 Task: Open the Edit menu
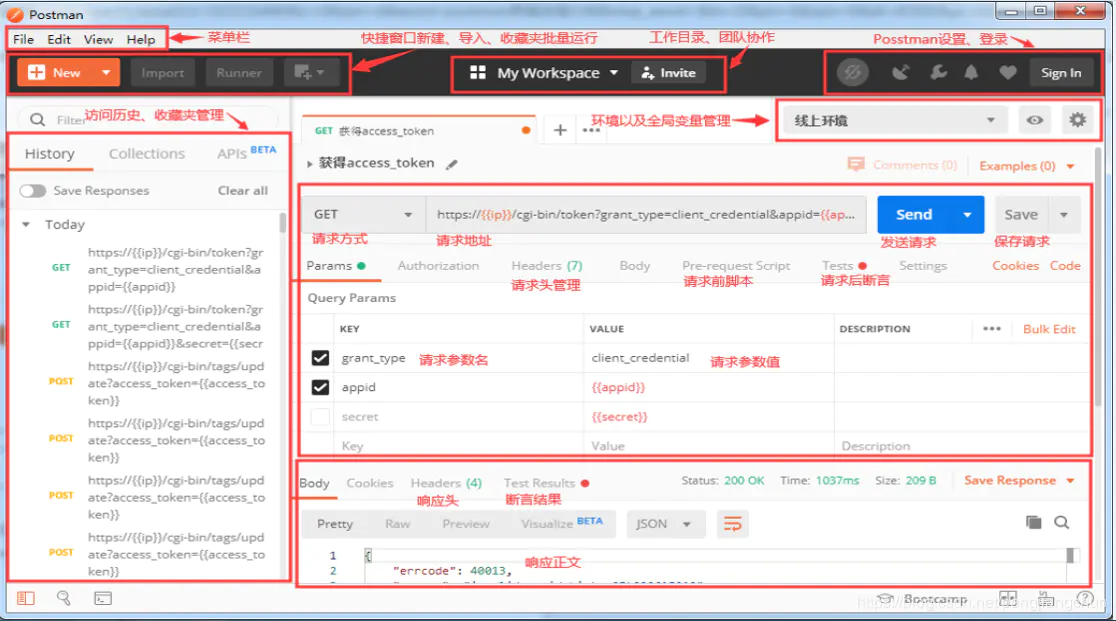pos(59,39)
